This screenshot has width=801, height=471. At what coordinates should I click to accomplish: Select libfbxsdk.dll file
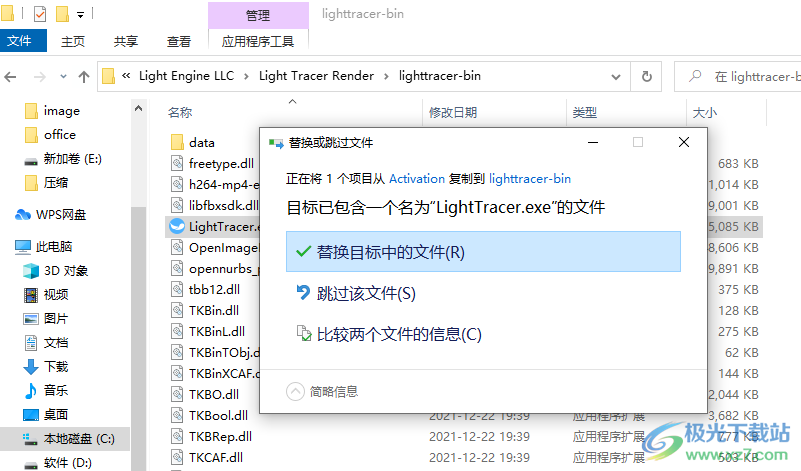pyautogui.click(x=224, y=205)
